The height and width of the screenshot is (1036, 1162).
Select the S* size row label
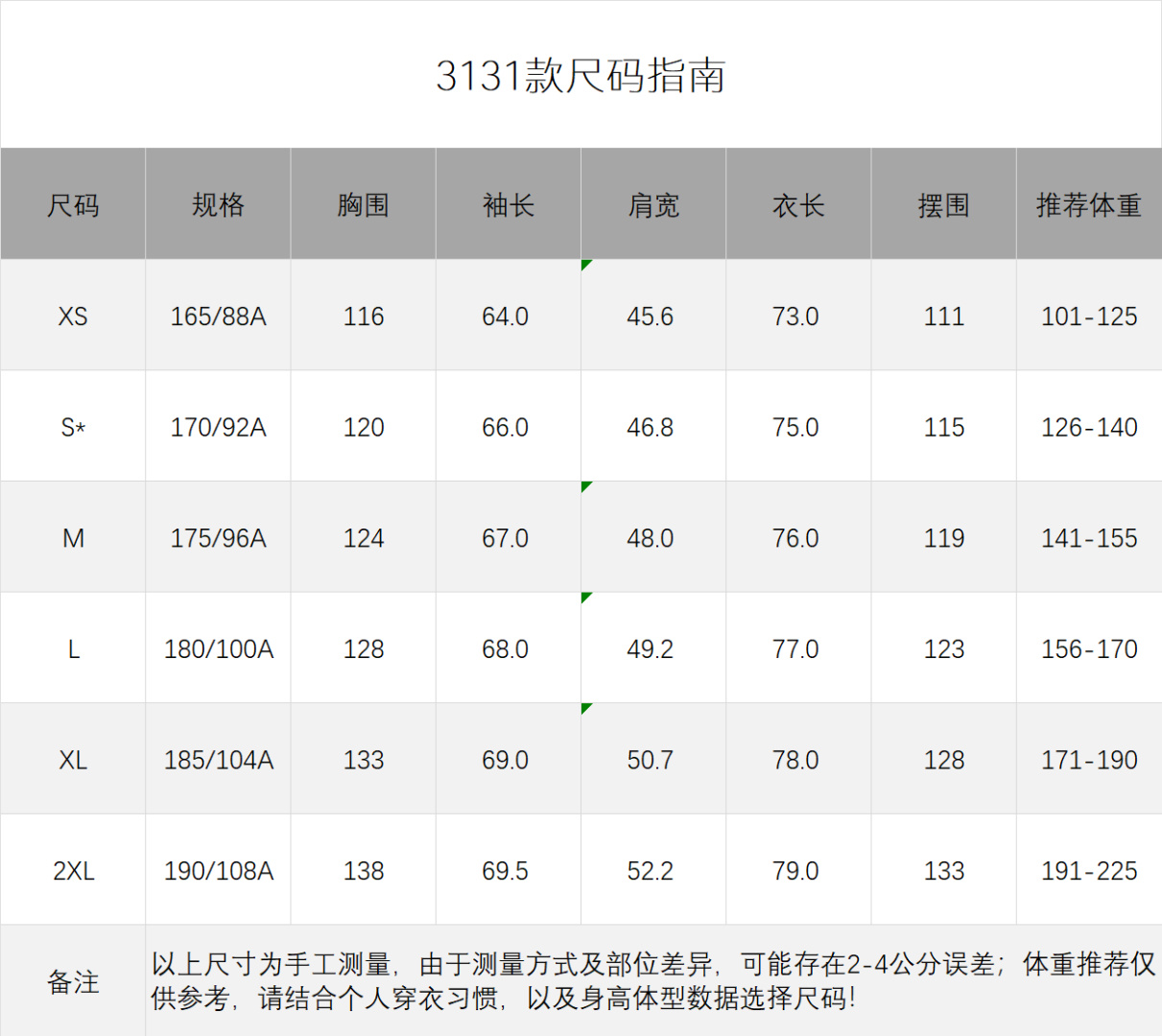73,427
